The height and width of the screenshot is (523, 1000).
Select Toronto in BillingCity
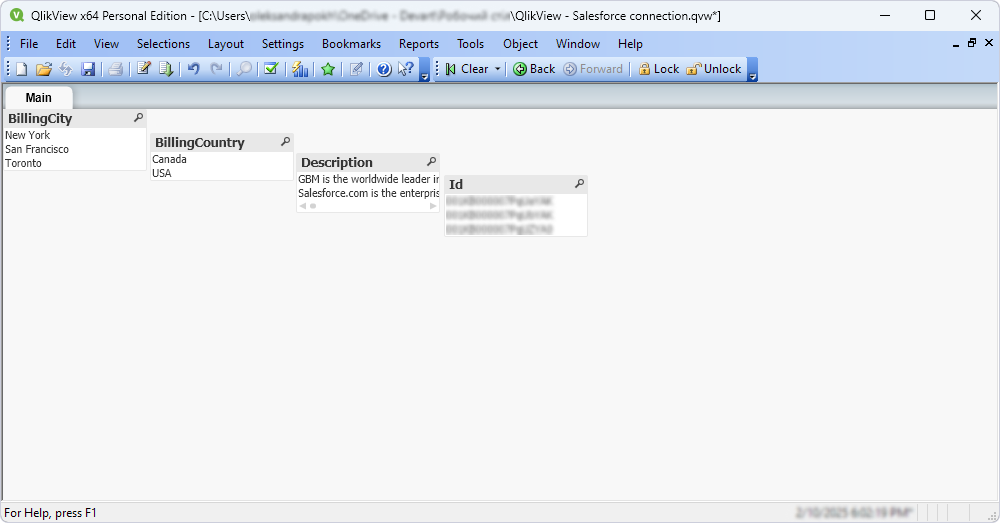coord(75,163)
